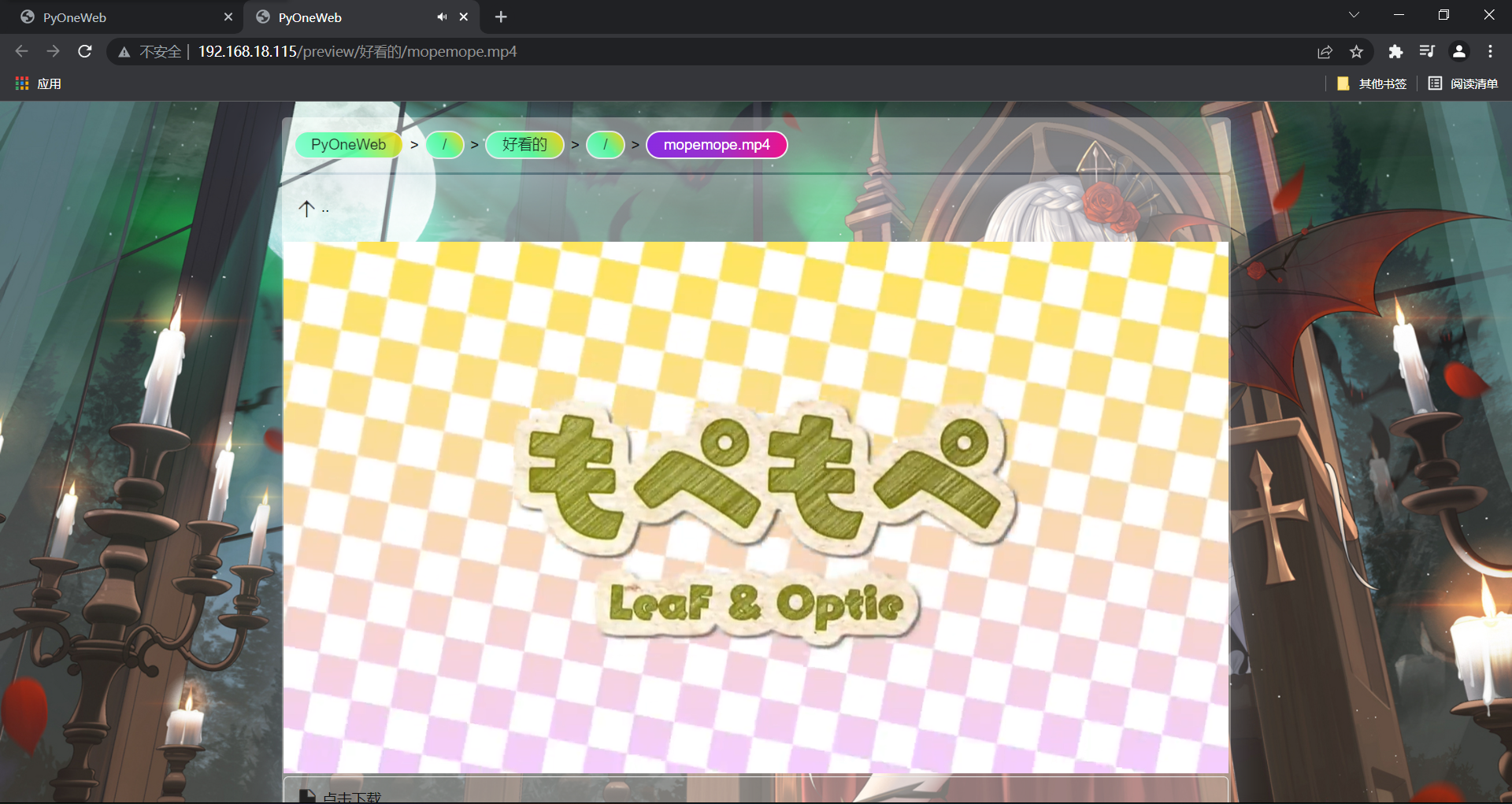Mute the audio on second tab

click(442, 17)
